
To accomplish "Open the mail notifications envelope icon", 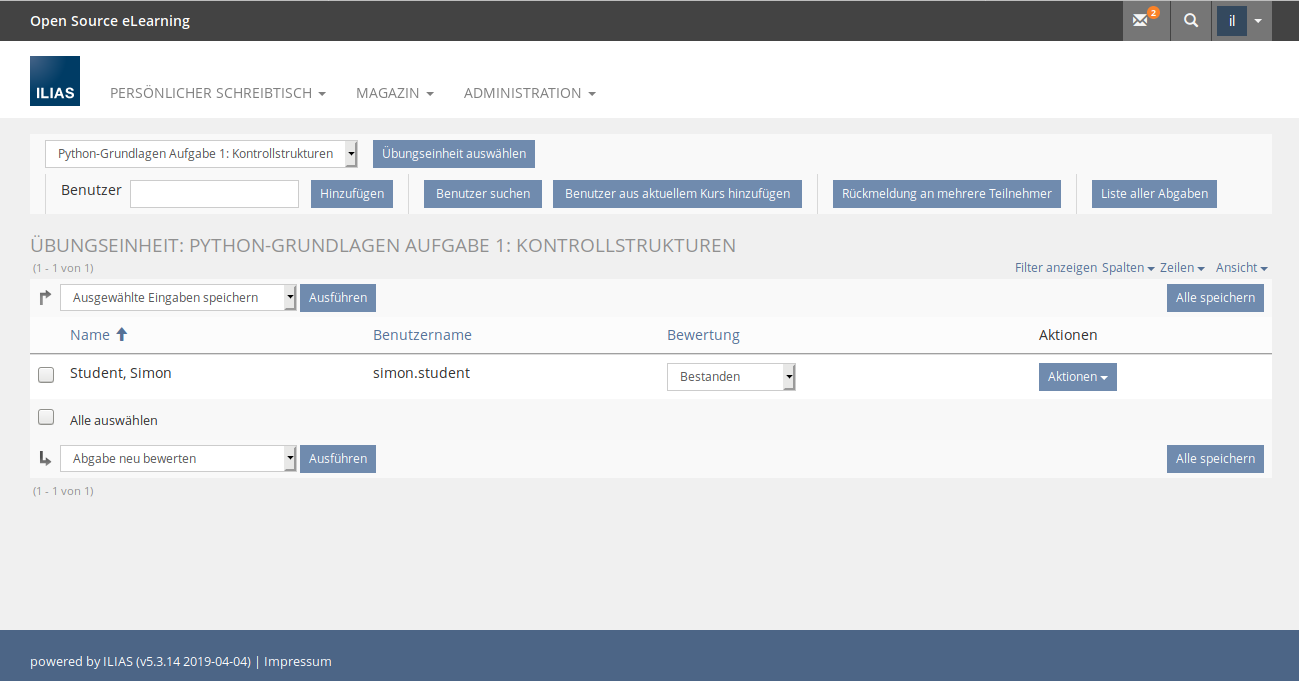I will [x=1144, y=20].
